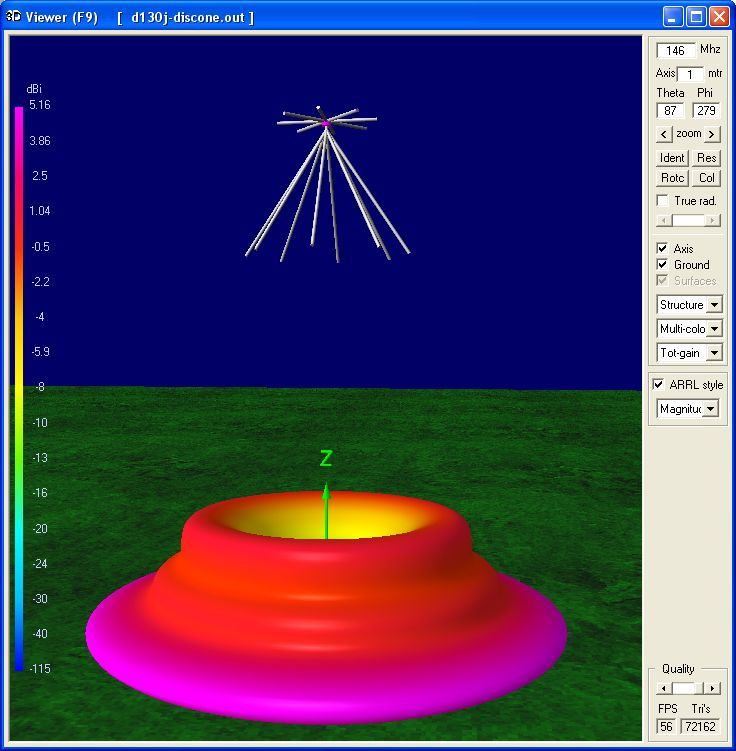
Task: Toggle the ARRL style checkbox
Action: click(659, 385)
